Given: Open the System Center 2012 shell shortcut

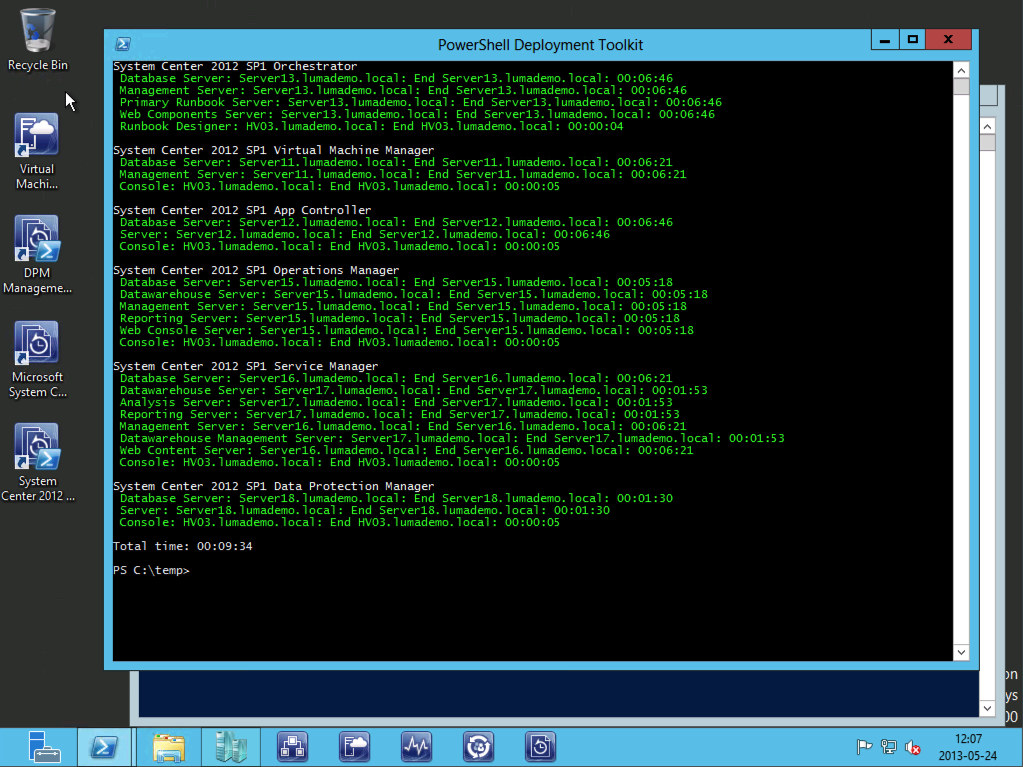Looking at the screenshot, I should [37, 463].
